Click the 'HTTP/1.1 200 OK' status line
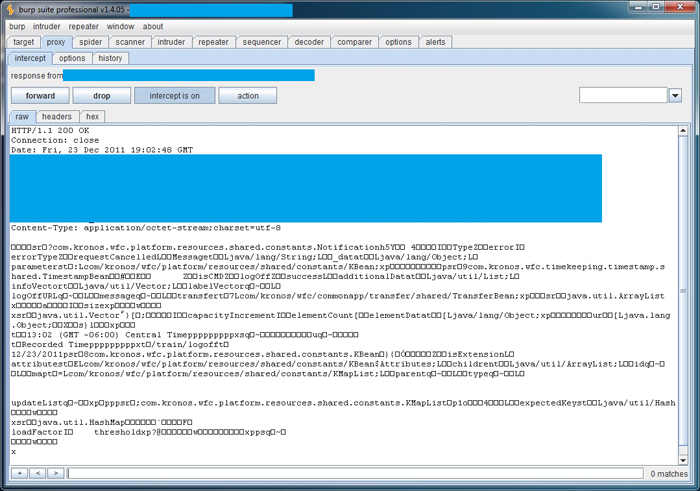 coord(50,130)
